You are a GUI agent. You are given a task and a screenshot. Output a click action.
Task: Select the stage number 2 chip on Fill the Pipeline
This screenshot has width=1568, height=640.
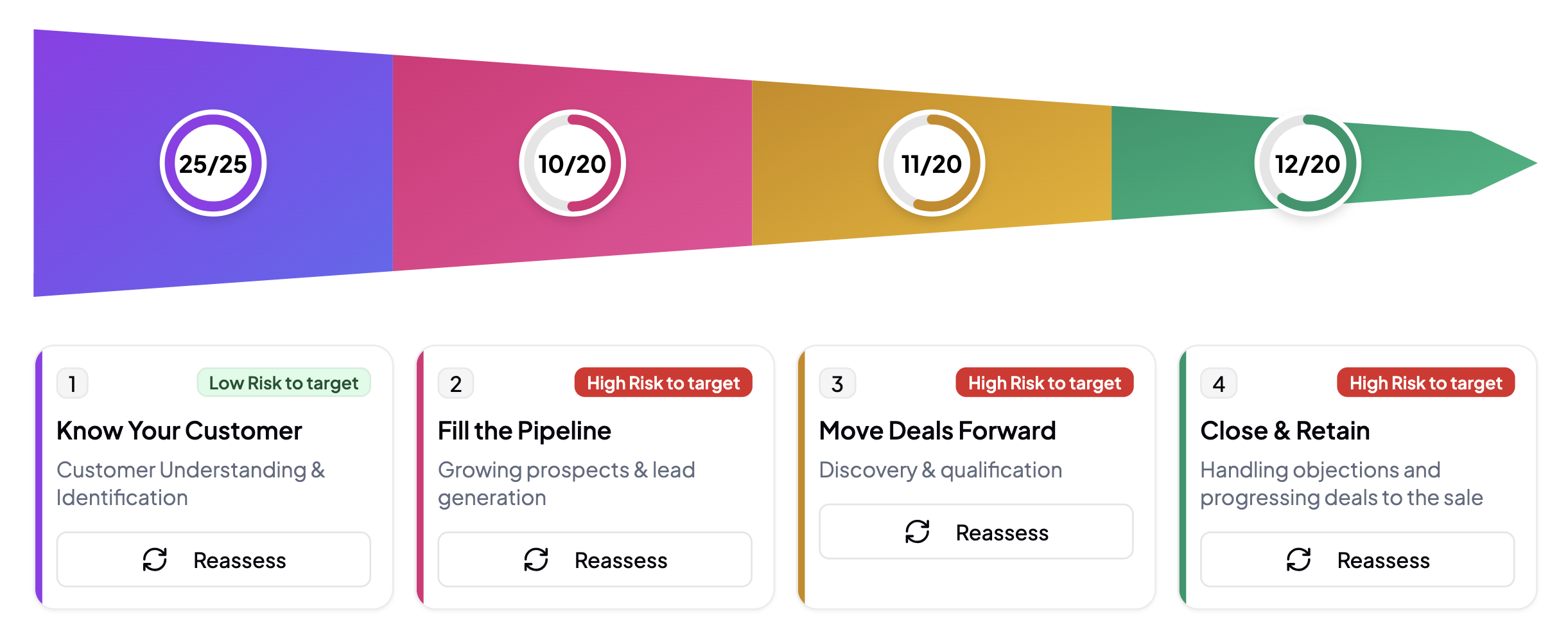click(455, 382)
